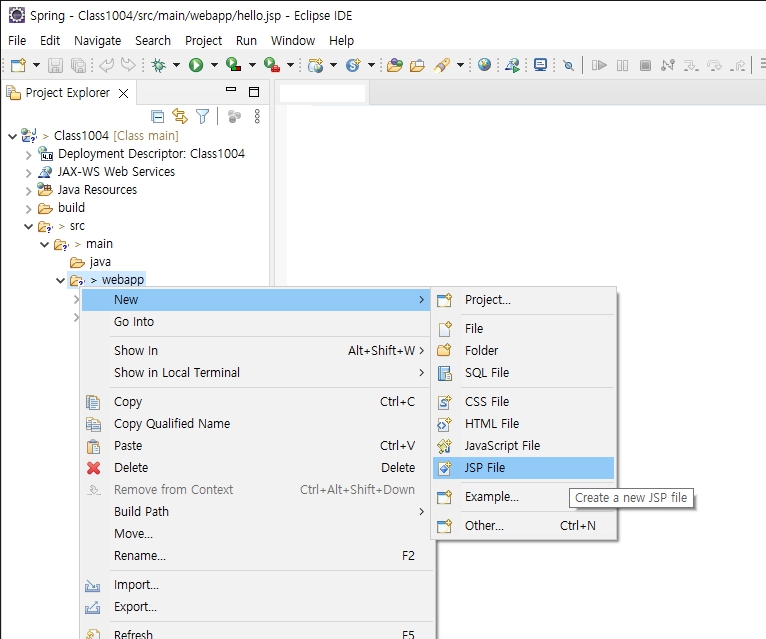This screenshot has width=766, height=639.
Task: Expand the Java Resources node
Action: click(x=28, y=191)
